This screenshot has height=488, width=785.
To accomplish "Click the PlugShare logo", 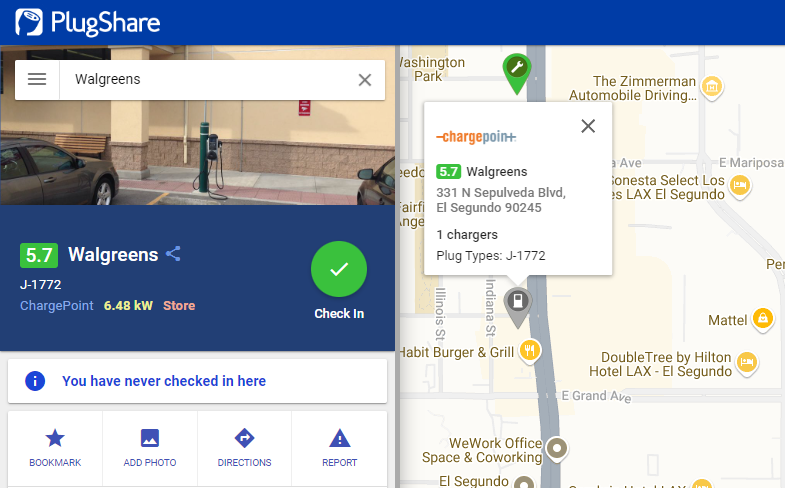I will (x=88, y=23).
